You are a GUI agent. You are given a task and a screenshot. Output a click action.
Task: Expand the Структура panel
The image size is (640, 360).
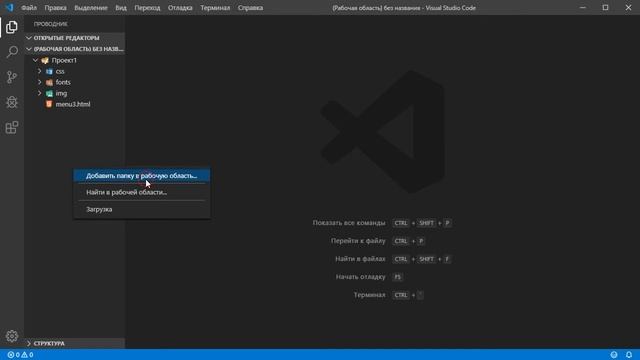coord(29,344)
